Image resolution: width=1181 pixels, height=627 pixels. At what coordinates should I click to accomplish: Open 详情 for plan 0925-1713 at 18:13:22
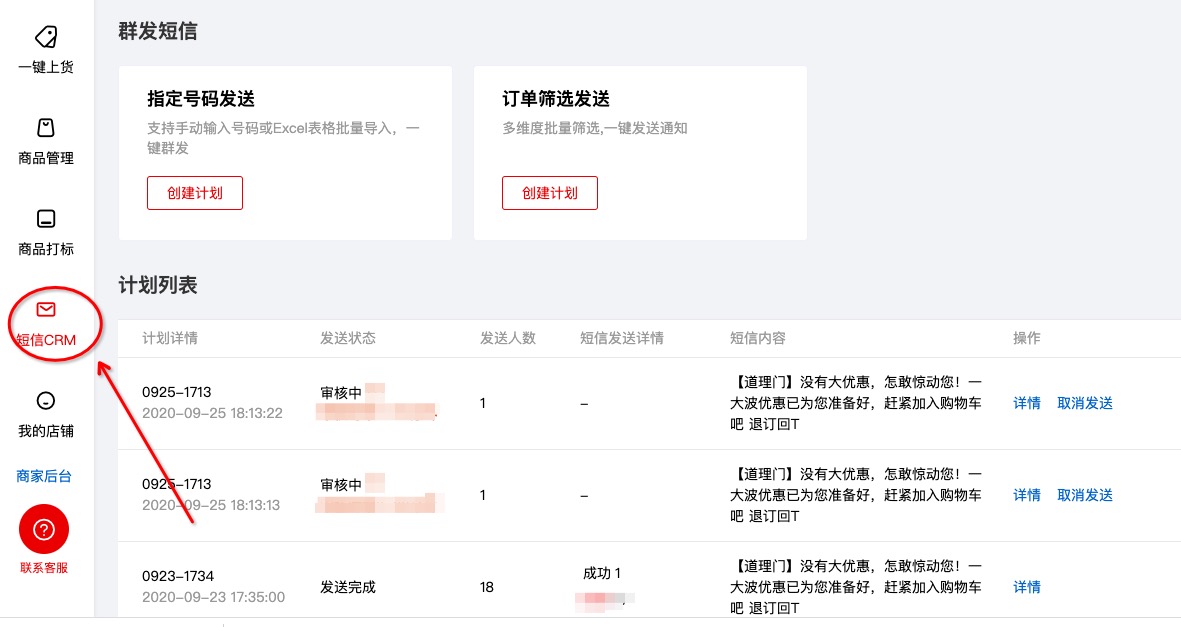pos(1026,403)
